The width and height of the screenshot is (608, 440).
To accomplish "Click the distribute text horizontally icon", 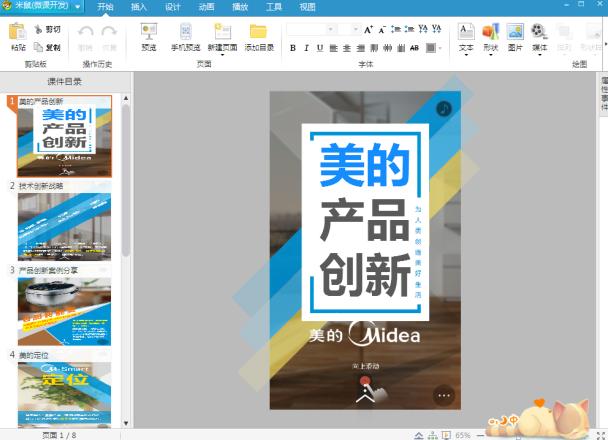I will tap(387, 48).
